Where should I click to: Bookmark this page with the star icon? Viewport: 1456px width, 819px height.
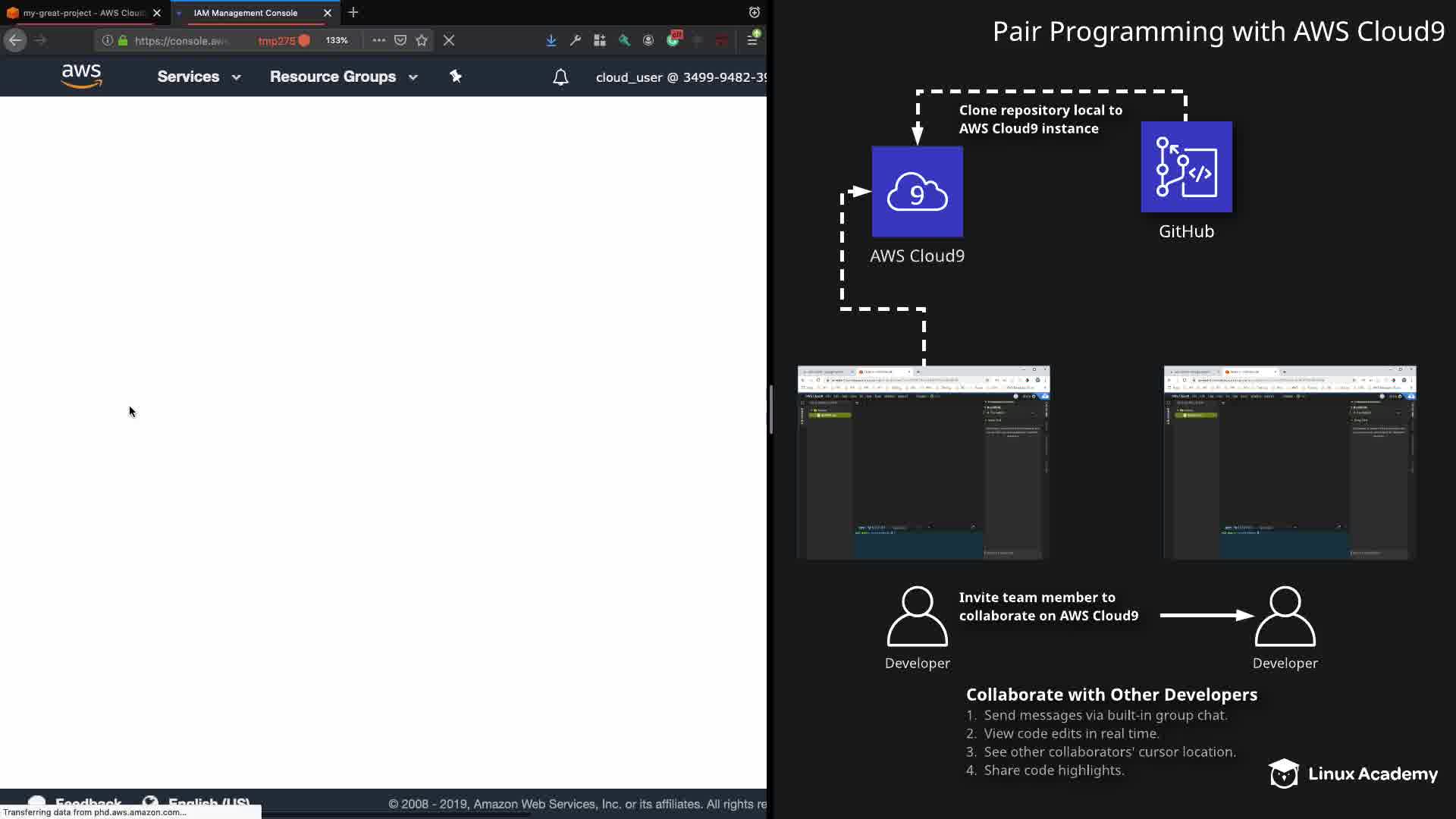coord(422,40)
